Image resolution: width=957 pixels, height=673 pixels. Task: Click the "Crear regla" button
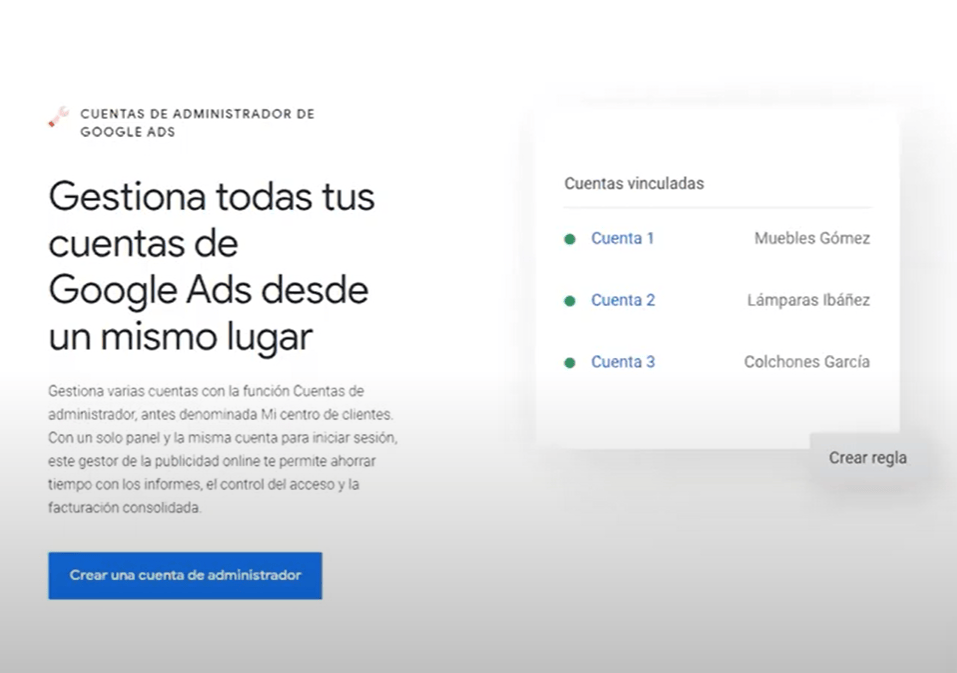[x=866, y=457]
